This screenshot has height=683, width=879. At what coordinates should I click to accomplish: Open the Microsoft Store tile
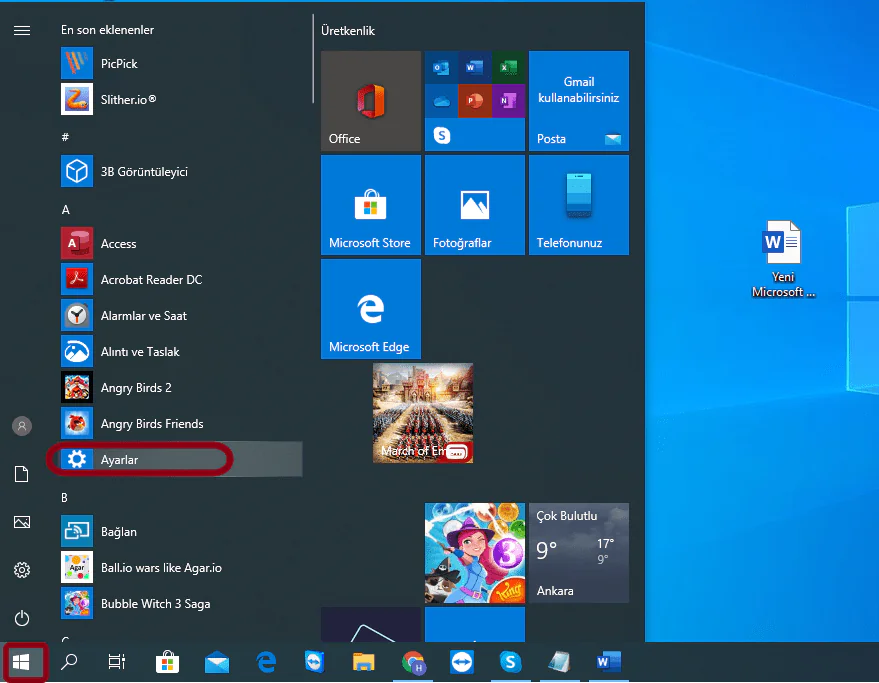(370, 204)
